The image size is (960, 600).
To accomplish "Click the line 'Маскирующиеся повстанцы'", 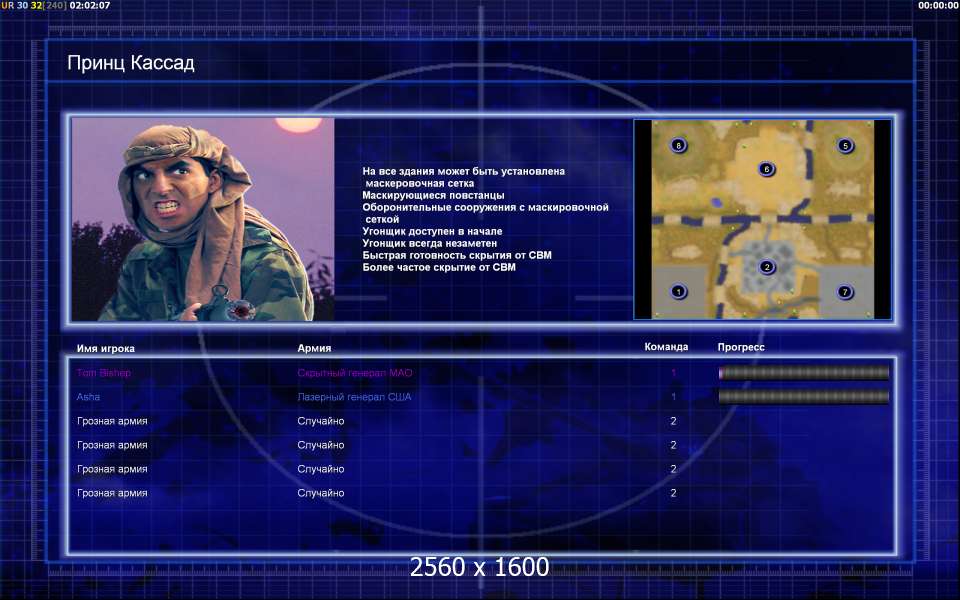I will (433, 195).
